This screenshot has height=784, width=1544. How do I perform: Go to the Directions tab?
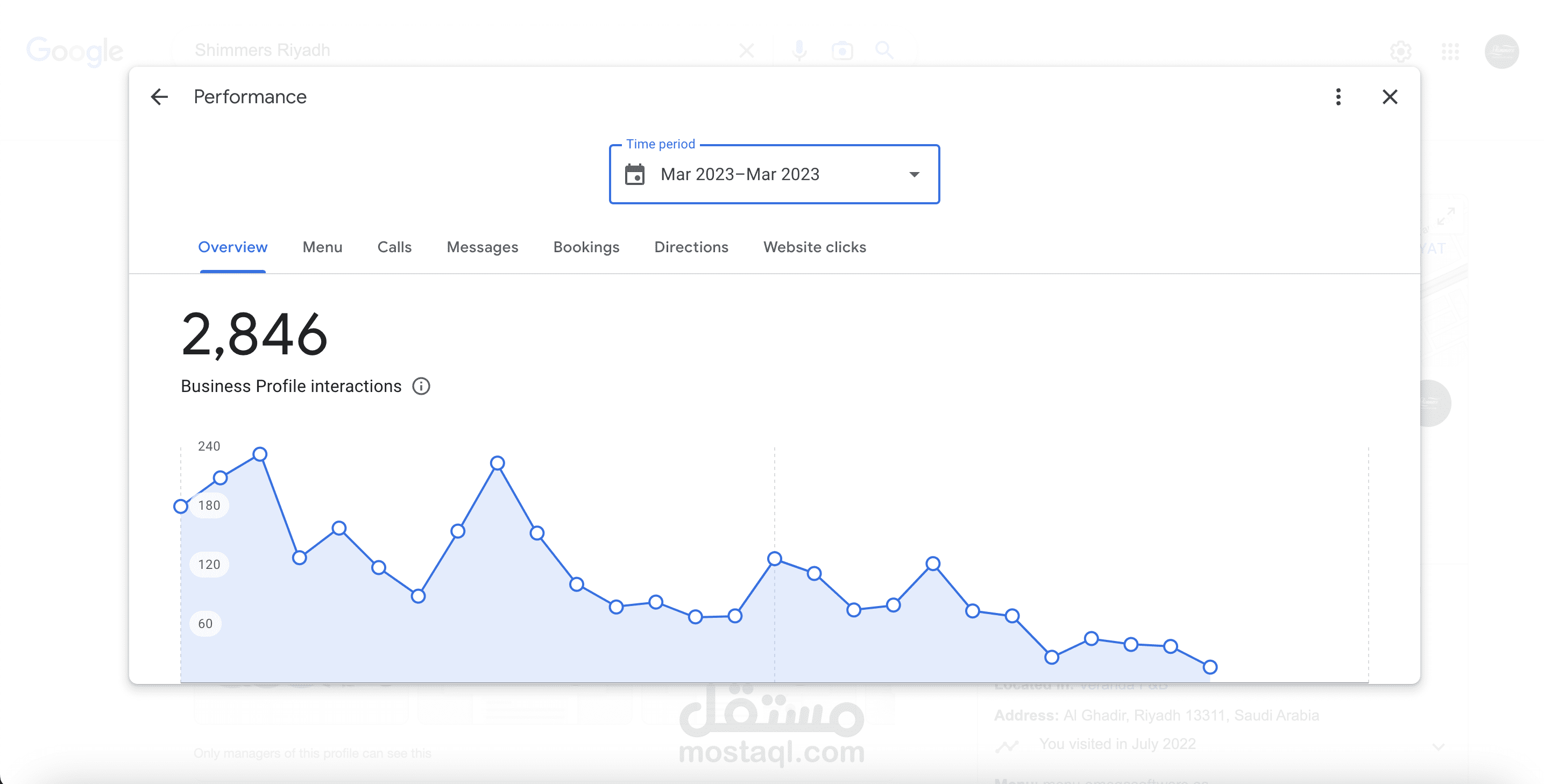691,247
